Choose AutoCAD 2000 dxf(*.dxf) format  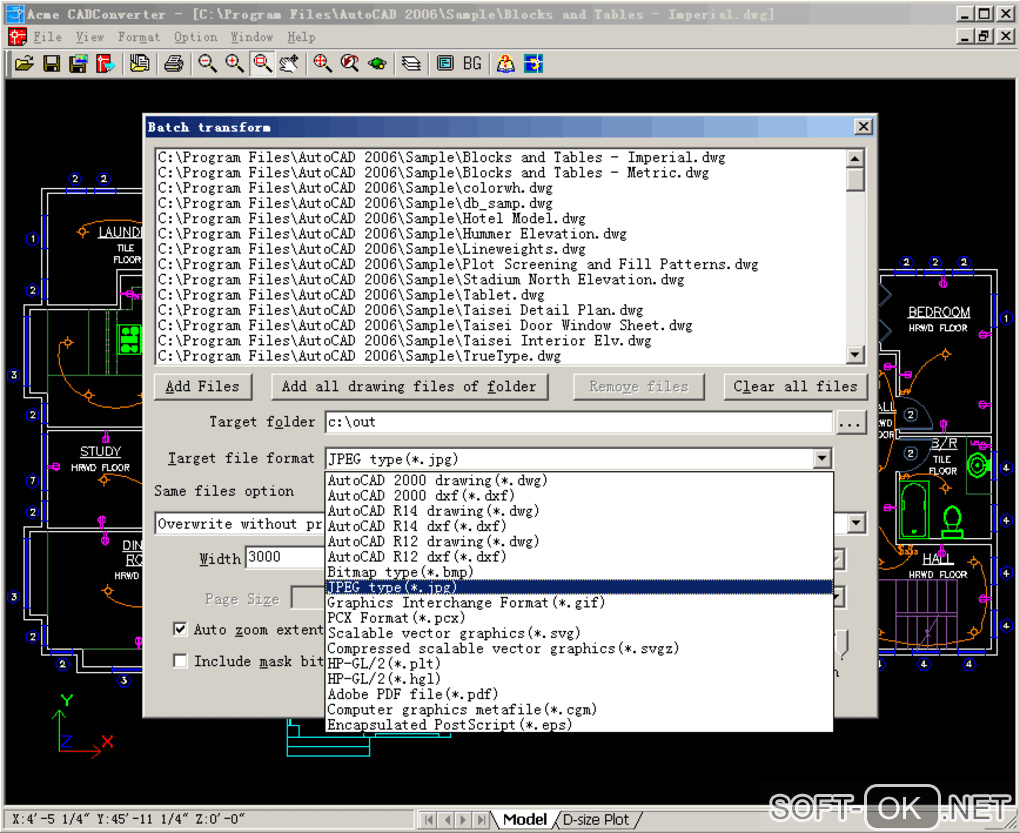pos(579,496)
